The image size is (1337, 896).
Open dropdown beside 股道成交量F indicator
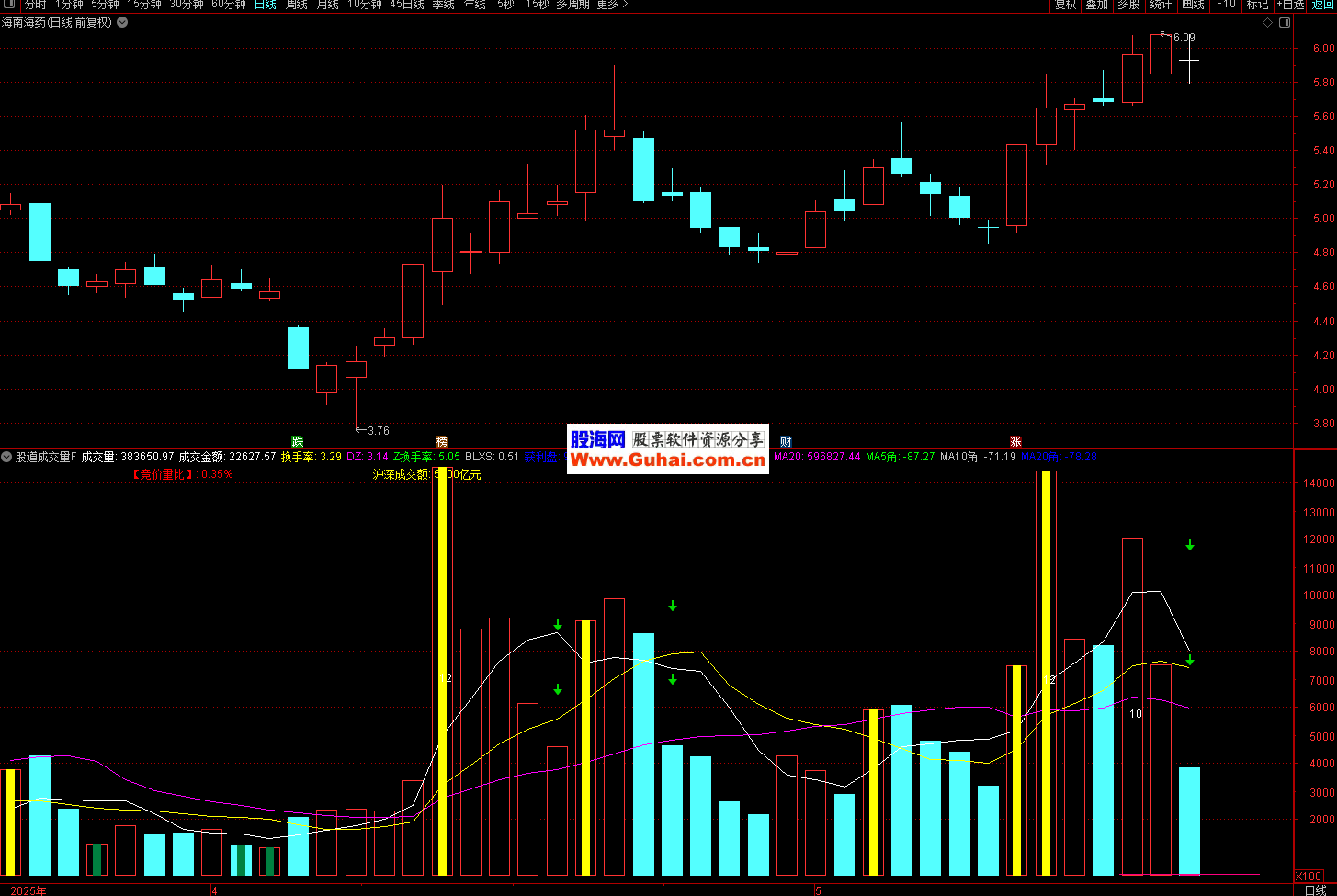6,457
